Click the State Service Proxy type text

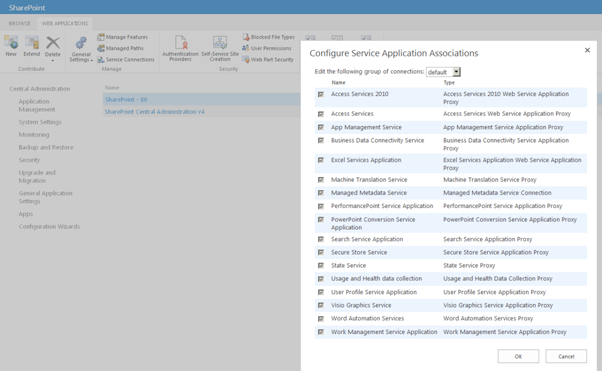click(x=469, y=266)
